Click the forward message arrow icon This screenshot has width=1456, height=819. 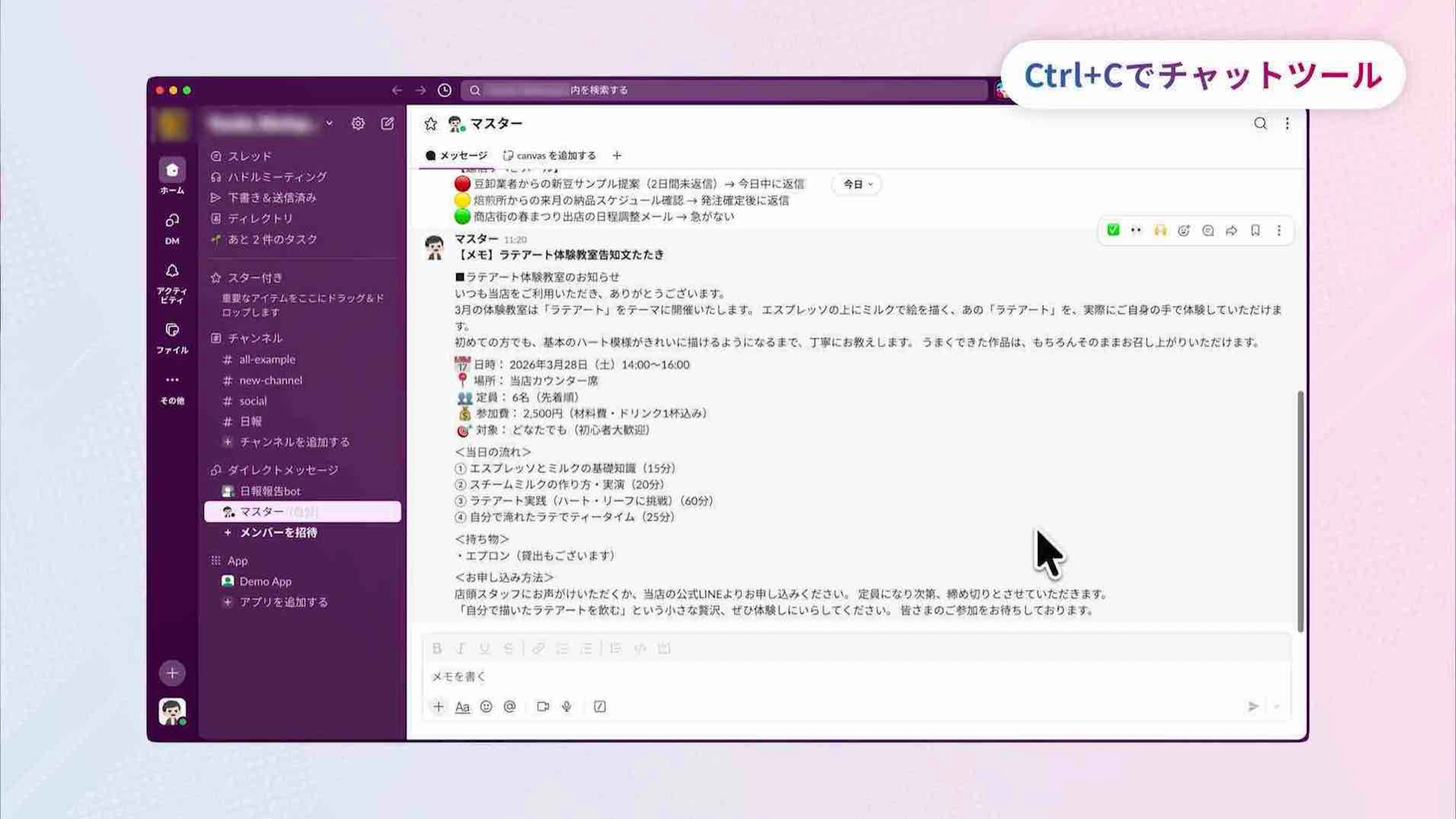[x=1231, y=230]
